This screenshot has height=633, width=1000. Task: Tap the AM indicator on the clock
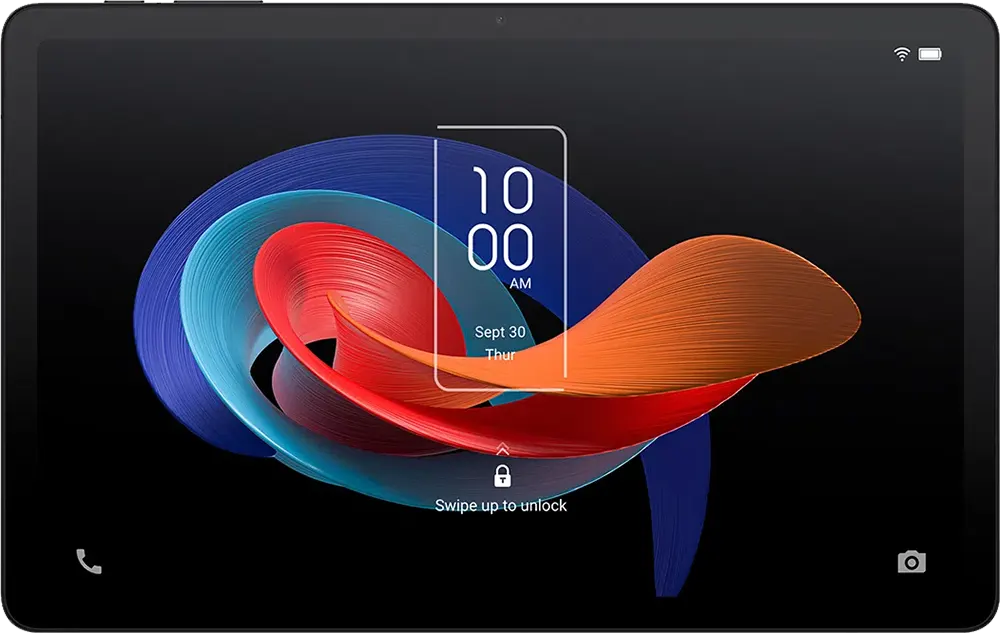tap(520, 284)
